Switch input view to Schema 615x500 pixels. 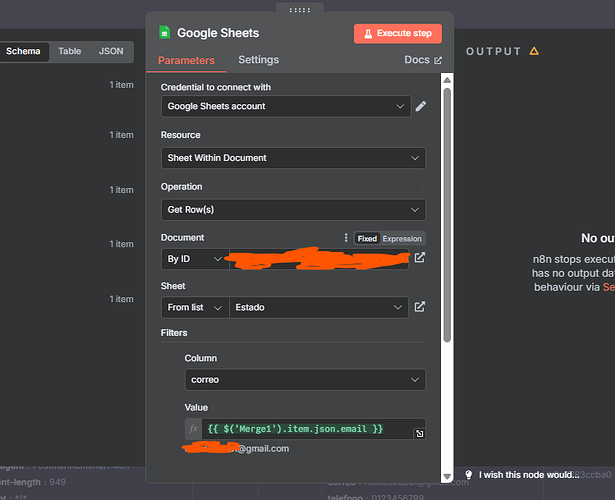(x=23, y=51)
